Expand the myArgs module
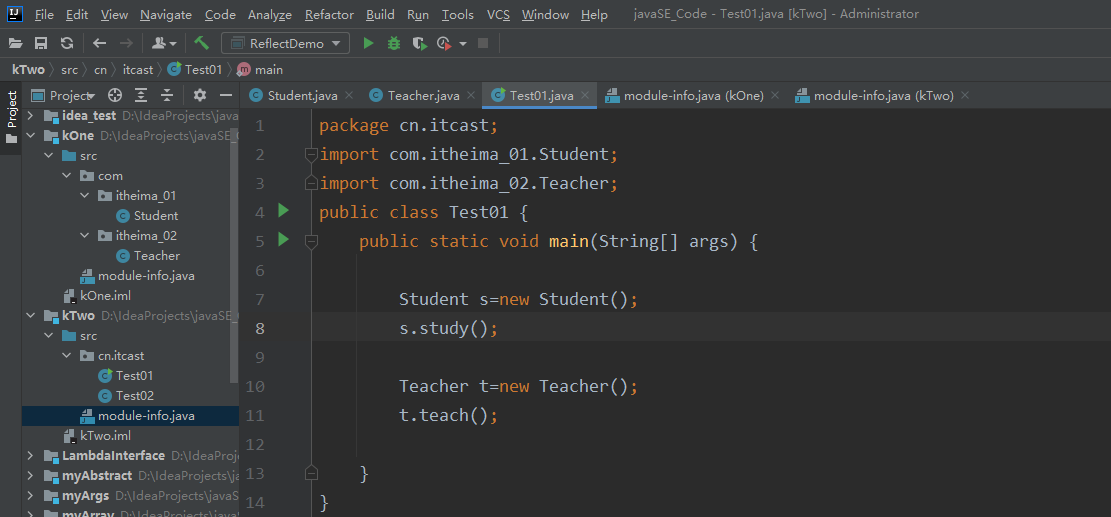This screenshot has height=517, width=1111. (30, 495)
